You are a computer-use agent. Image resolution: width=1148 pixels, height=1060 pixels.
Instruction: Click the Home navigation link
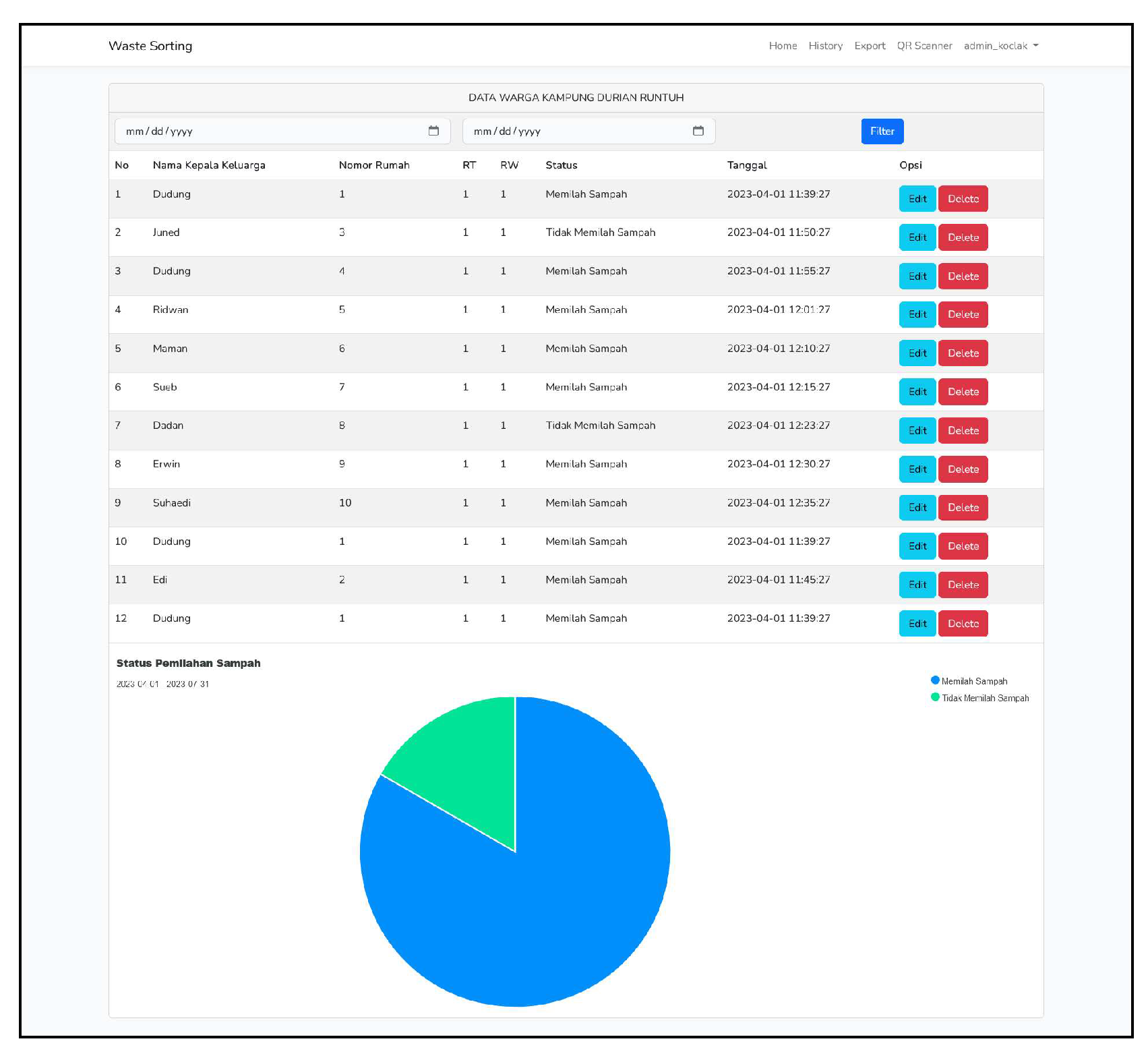click(783, 46)
